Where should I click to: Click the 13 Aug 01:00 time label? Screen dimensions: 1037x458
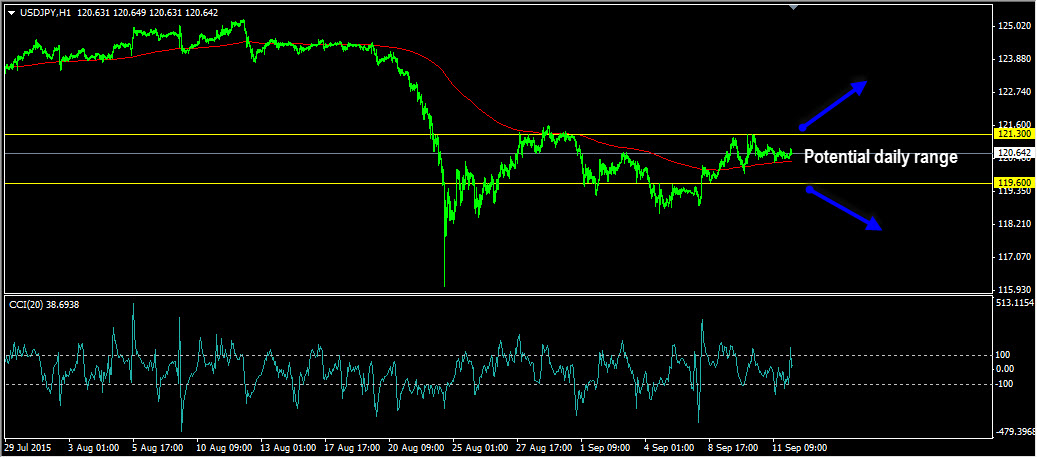pyautogui.click(x=288, y=447)
